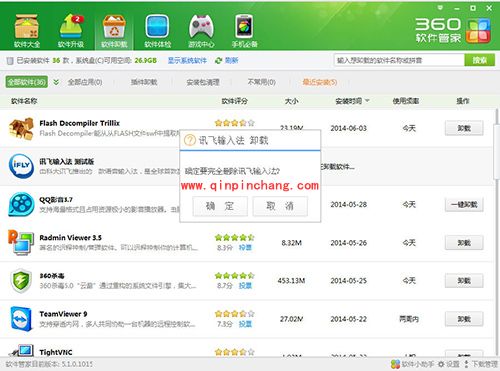Switch to the 插件卸载 tab
Screen dimensions: 500x371
(x=144, y=82)
